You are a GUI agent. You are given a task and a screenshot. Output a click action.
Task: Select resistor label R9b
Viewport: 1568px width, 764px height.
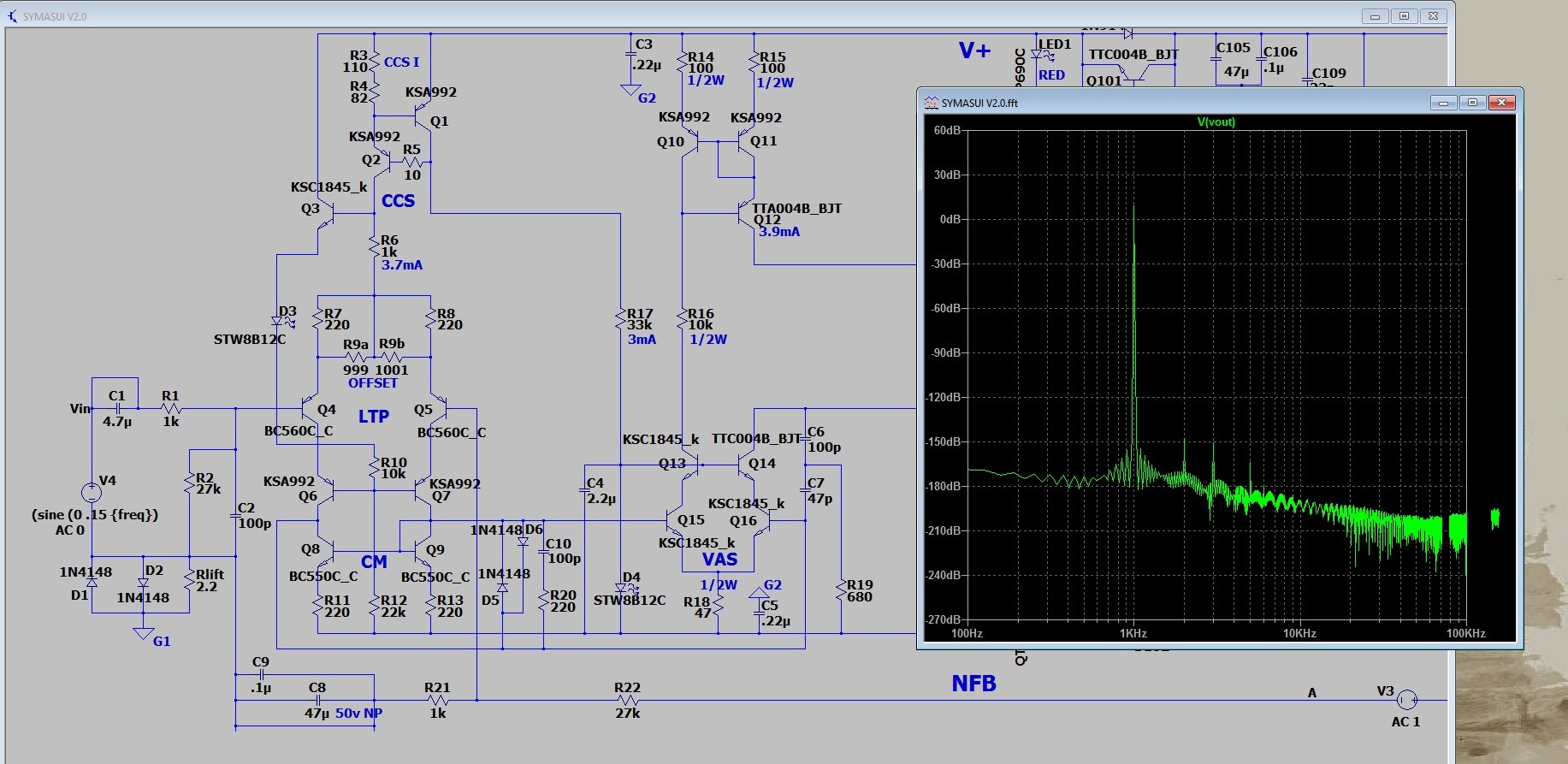[392, 344]
